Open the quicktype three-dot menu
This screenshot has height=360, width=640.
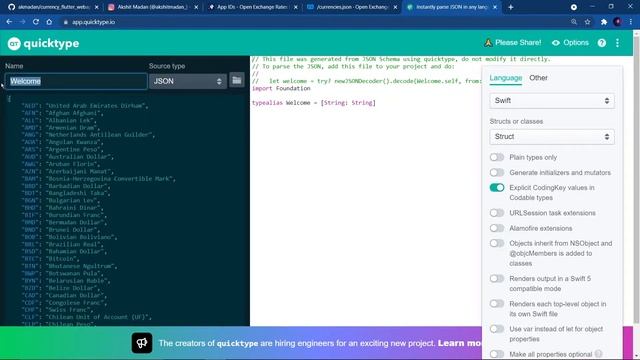pyautogui.click(x=617, y=43)
